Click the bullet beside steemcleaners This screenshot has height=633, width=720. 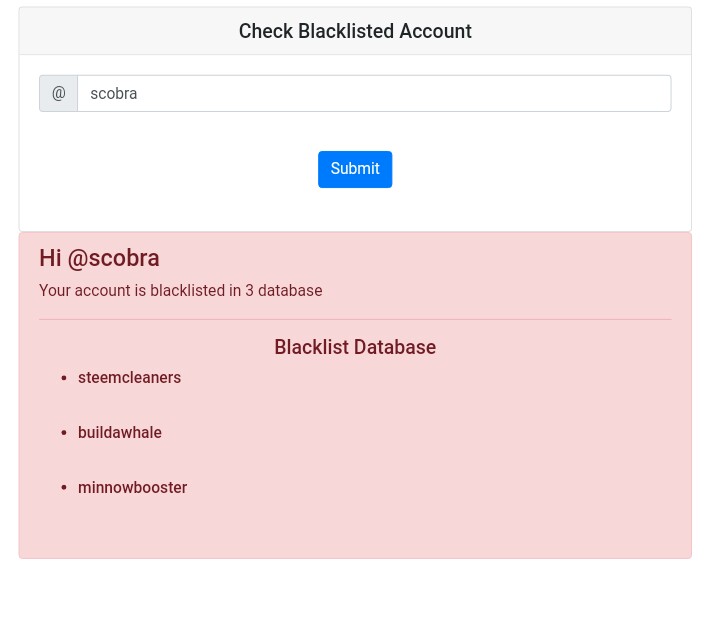(x=64, y=378)
